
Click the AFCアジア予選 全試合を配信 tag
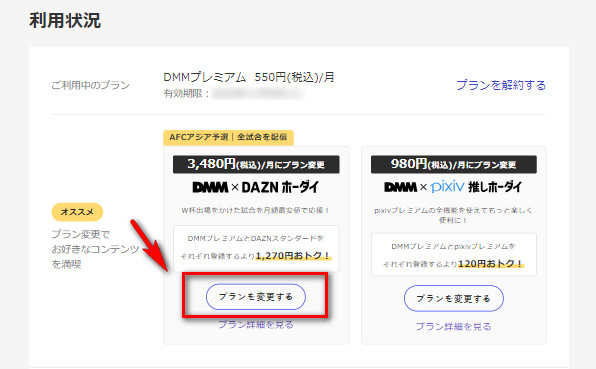(228, 137)
